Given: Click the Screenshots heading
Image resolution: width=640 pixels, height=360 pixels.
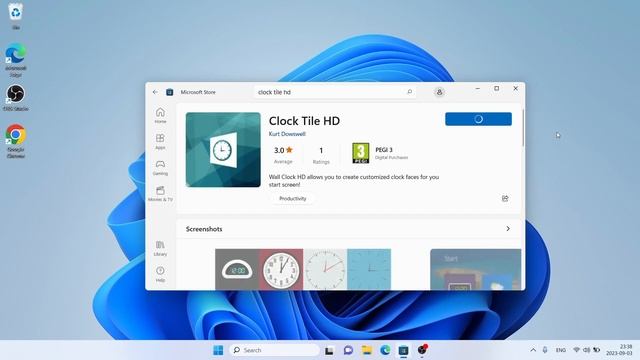Looking at the screenshot, I should tap(204, 229).
